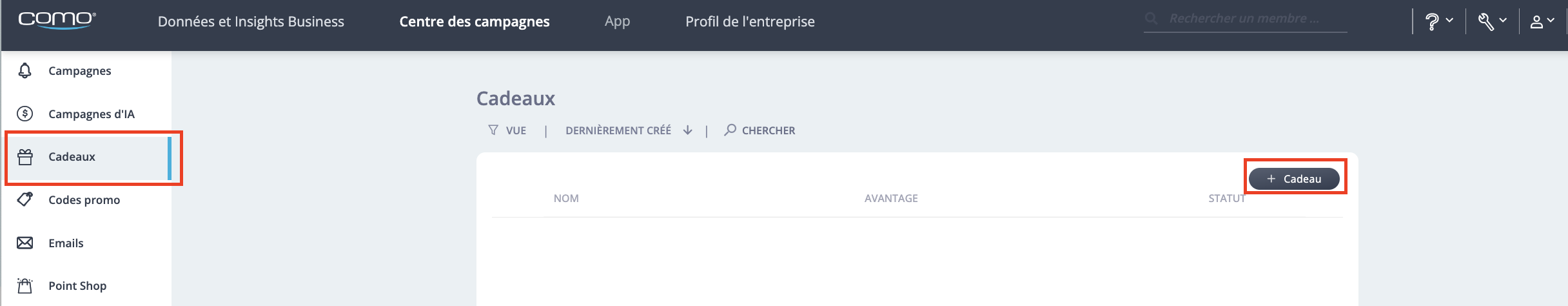Click the Como logo

pos(57,20)
